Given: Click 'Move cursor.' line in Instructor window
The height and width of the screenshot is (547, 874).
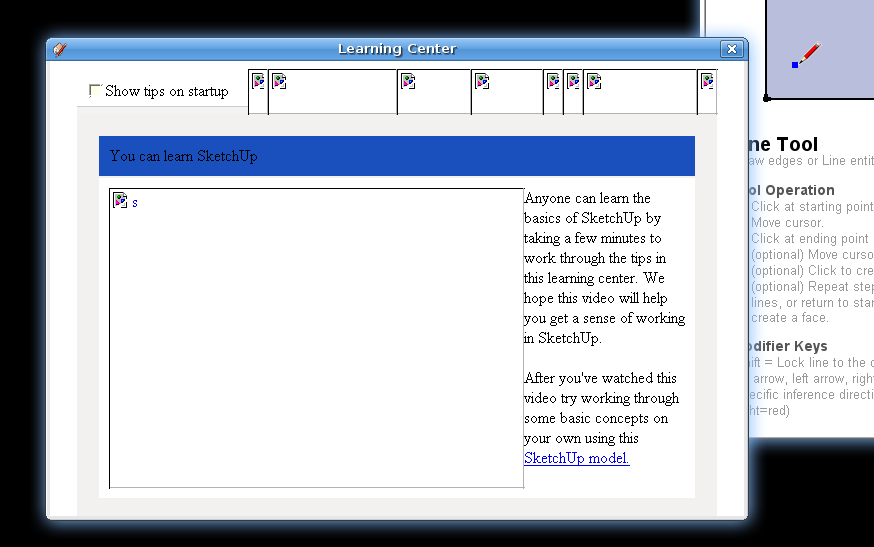Looking at the screenshot, I should point(787,222).
